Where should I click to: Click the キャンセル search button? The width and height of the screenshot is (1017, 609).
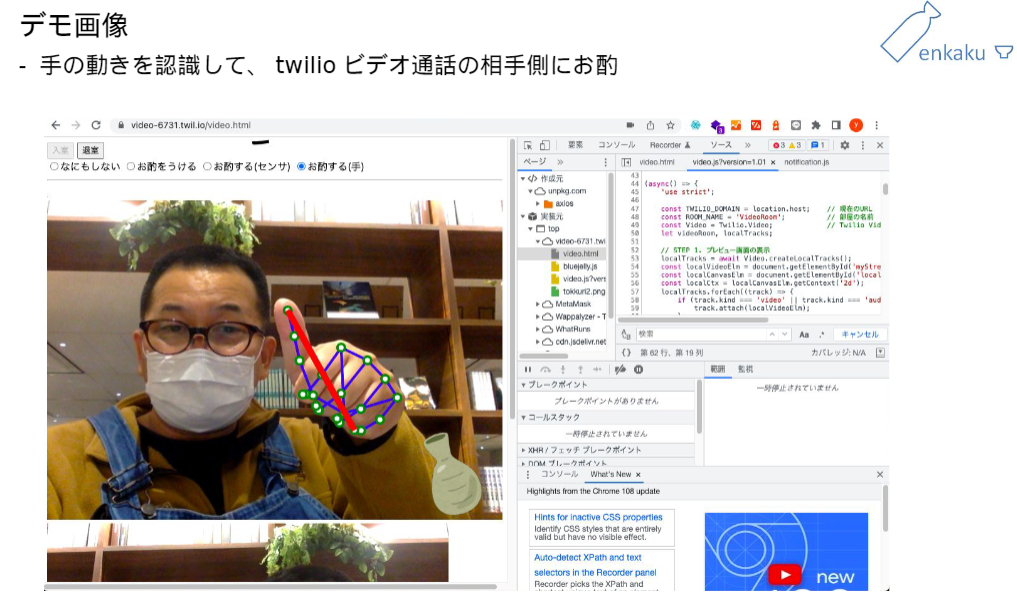click(x=859, y=335)
